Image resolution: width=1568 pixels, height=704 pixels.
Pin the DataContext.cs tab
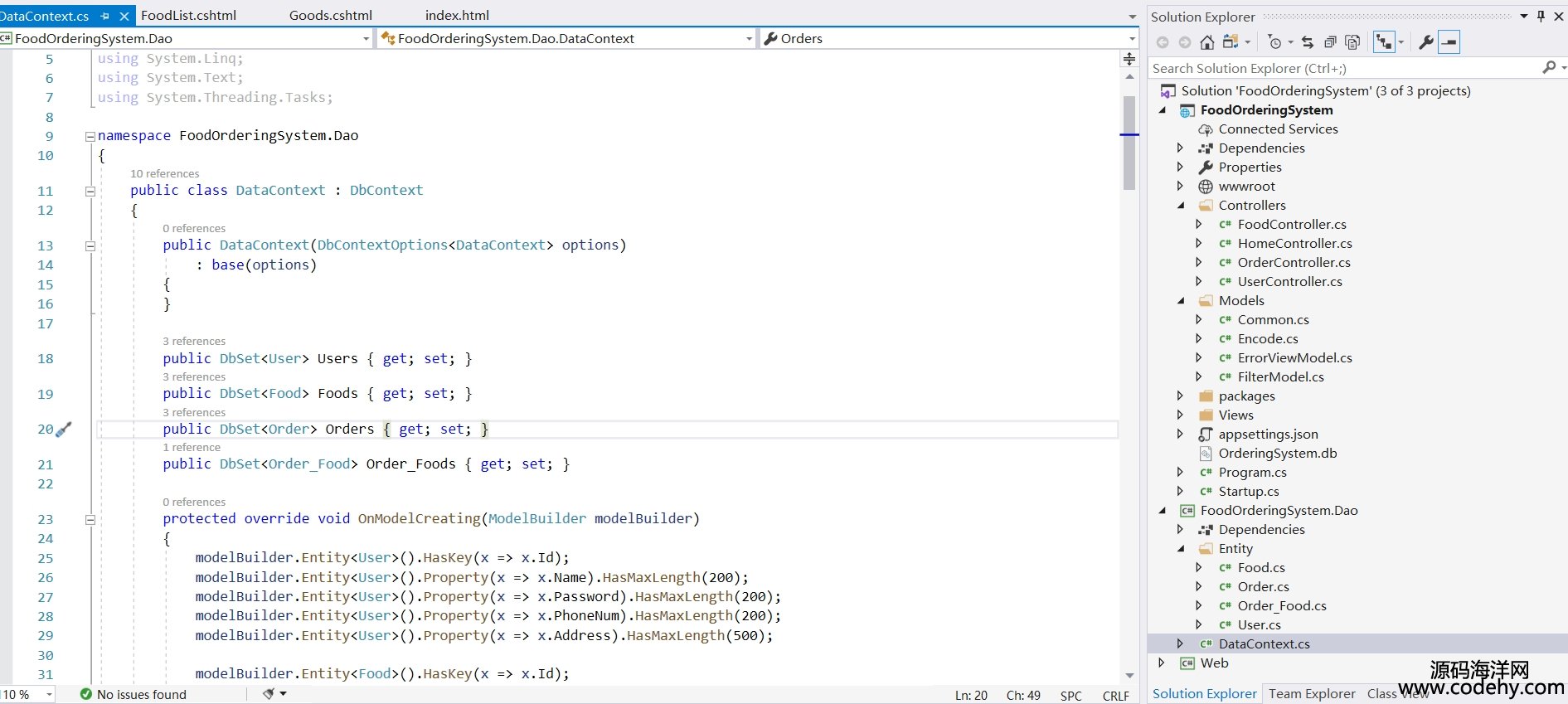pos(104,16)
